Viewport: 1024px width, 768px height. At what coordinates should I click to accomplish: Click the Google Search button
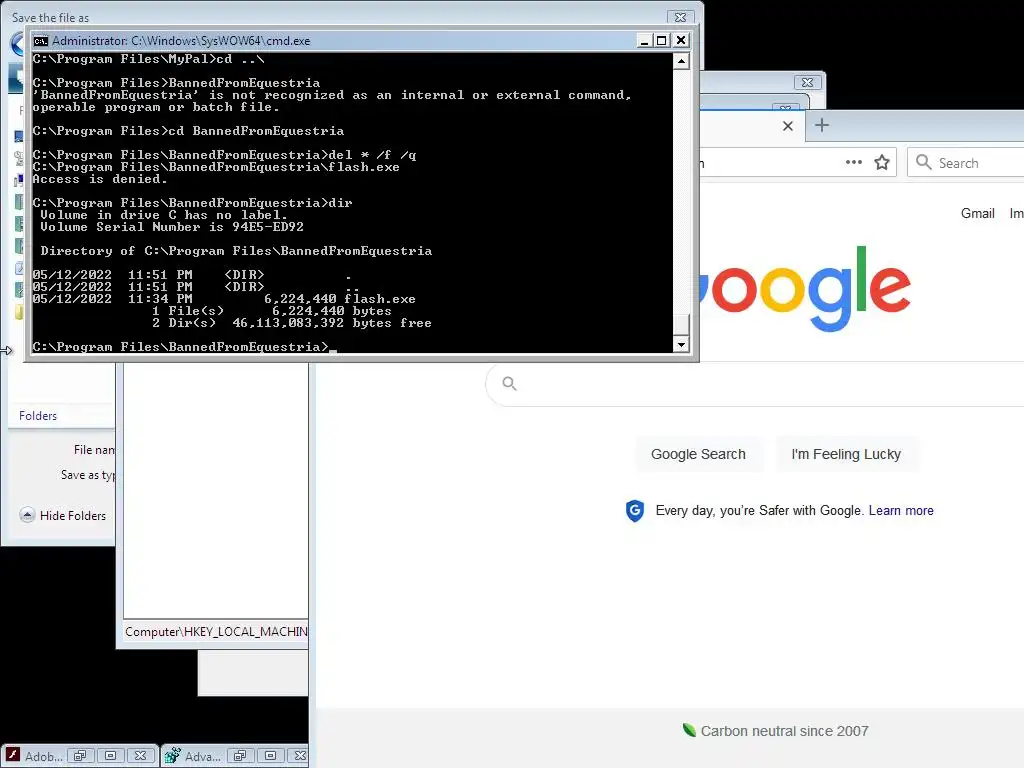click(698, 454)
